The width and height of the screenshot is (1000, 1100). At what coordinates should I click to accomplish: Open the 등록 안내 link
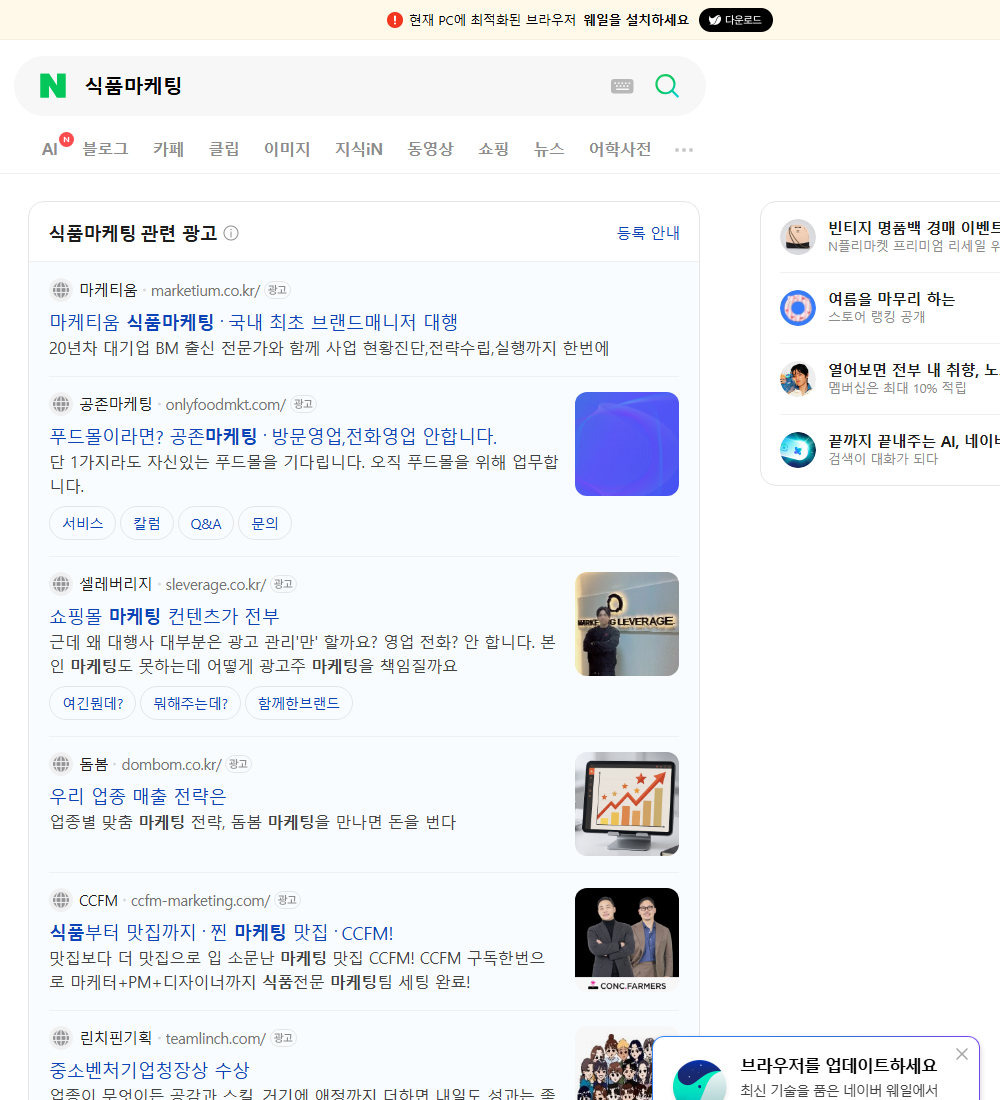coord(648,233)
